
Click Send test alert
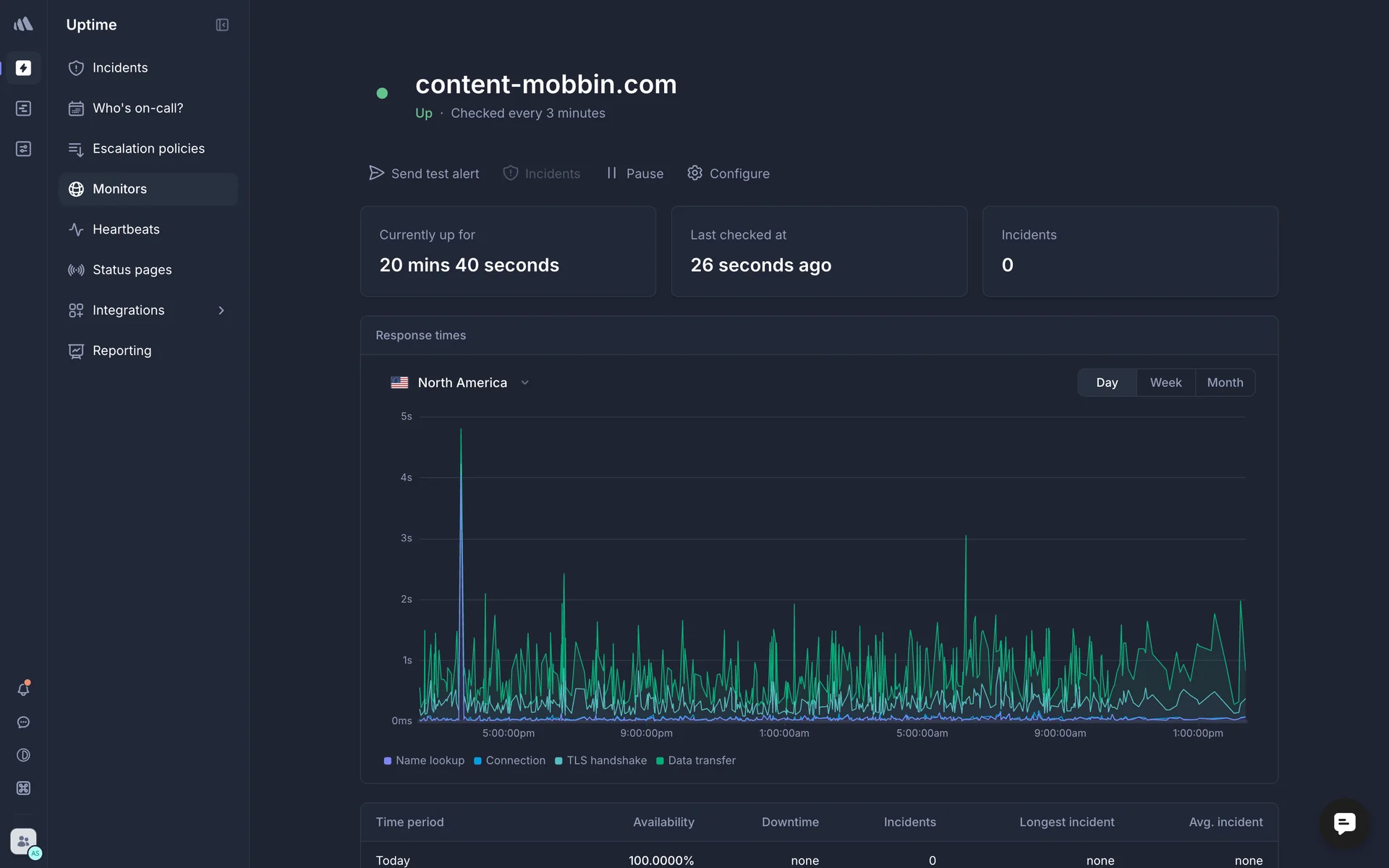click(x=424, y=174)
